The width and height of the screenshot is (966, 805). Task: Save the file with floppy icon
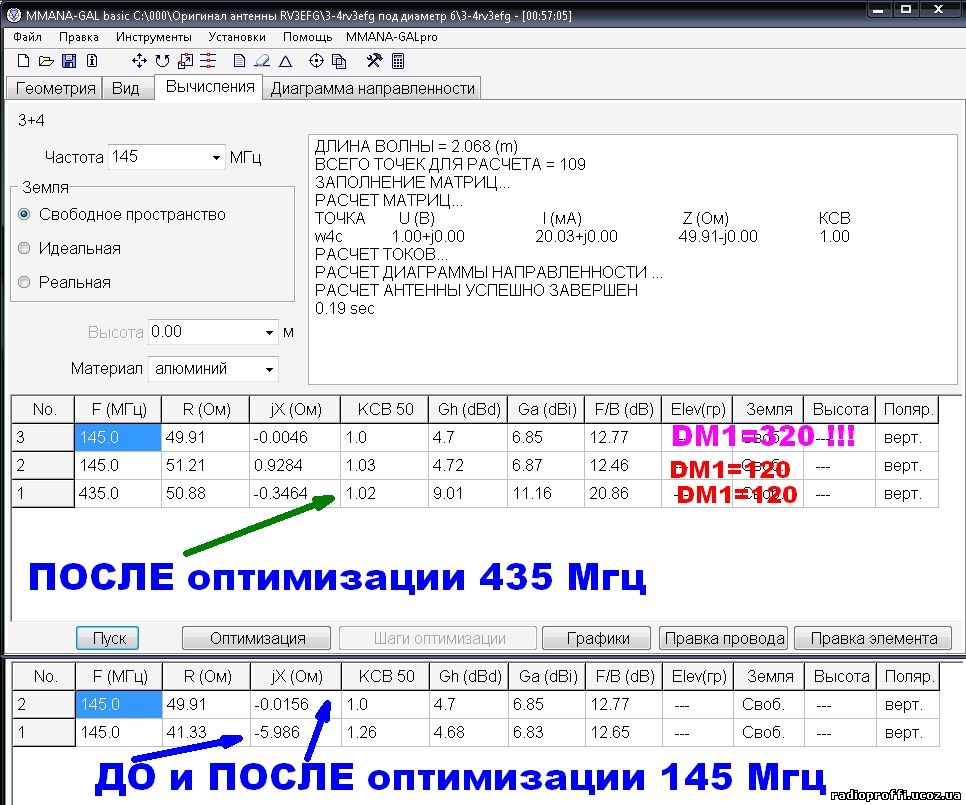tap(69, 60)
